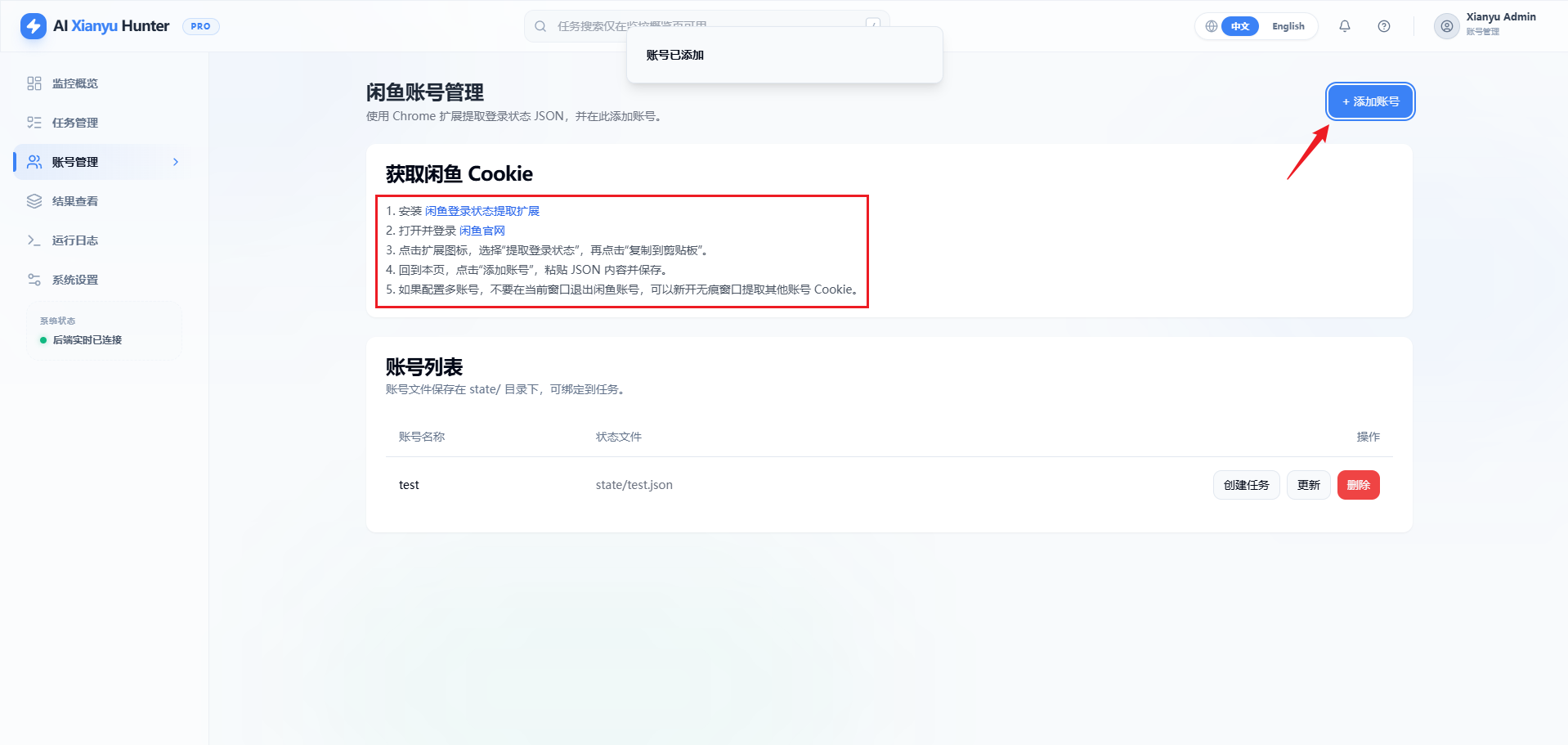Image resolution: width=1568 pixels, height=745 pixels.
Task: Click the 操作 column header
Action: point(1369,437)
